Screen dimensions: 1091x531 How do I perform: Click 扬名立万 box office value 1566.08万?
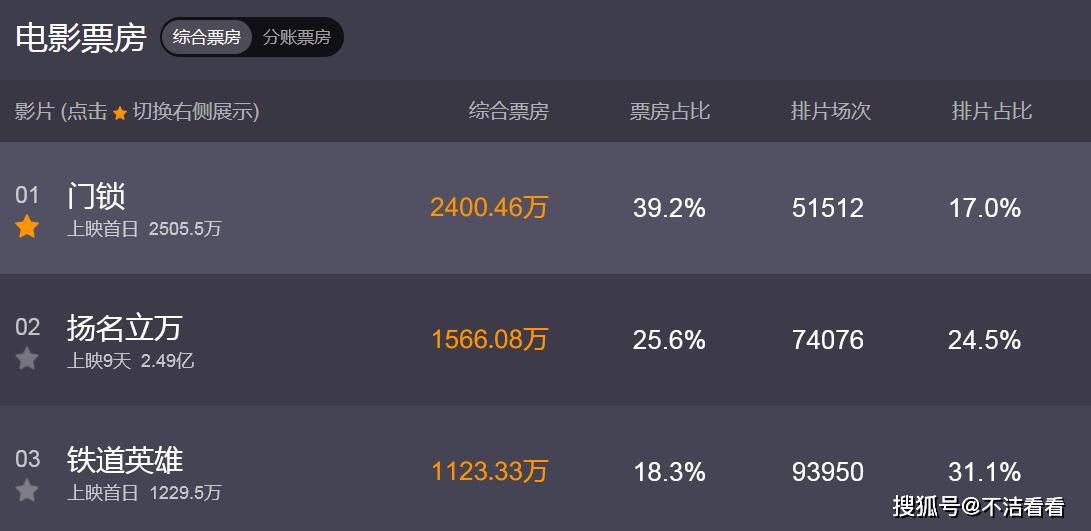click(x=489, y=340)
